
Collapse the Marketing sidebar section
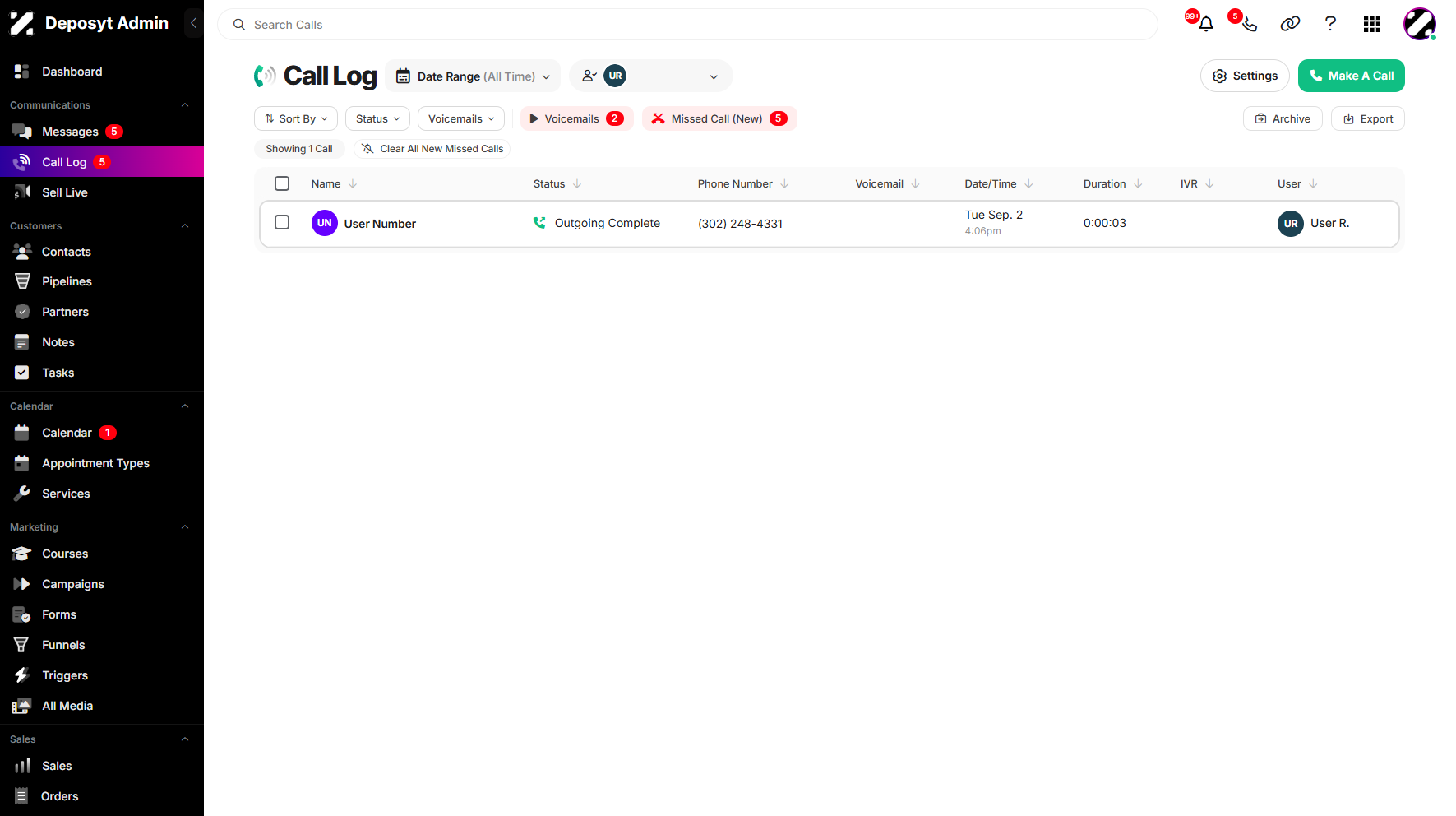(x=185, y=526)
